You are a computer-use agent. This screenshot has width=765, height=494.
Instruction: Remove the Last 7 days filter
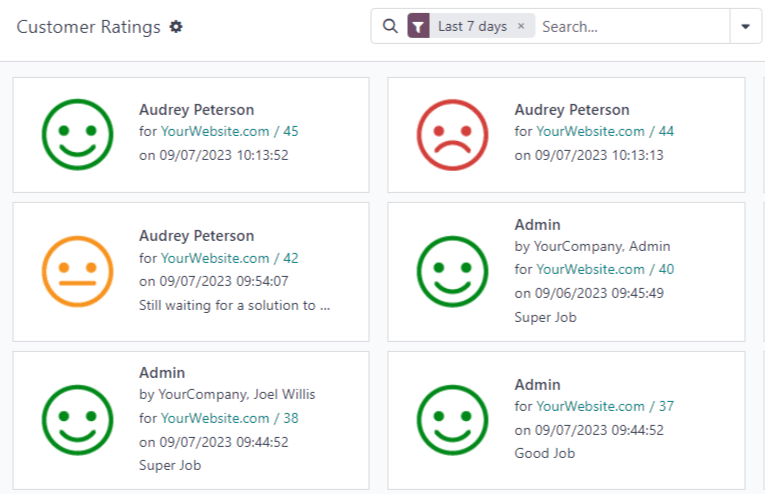(x=521, y=27)
